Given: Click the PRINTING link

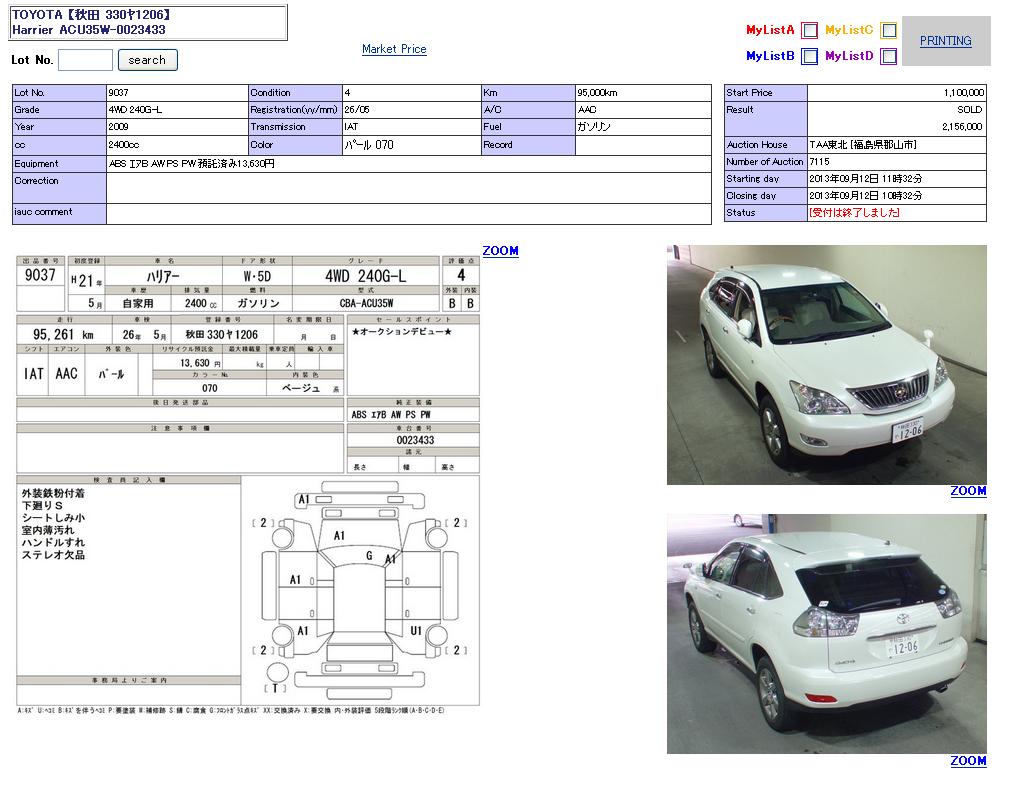Looking at the screenshot, I should click(945, 41).
